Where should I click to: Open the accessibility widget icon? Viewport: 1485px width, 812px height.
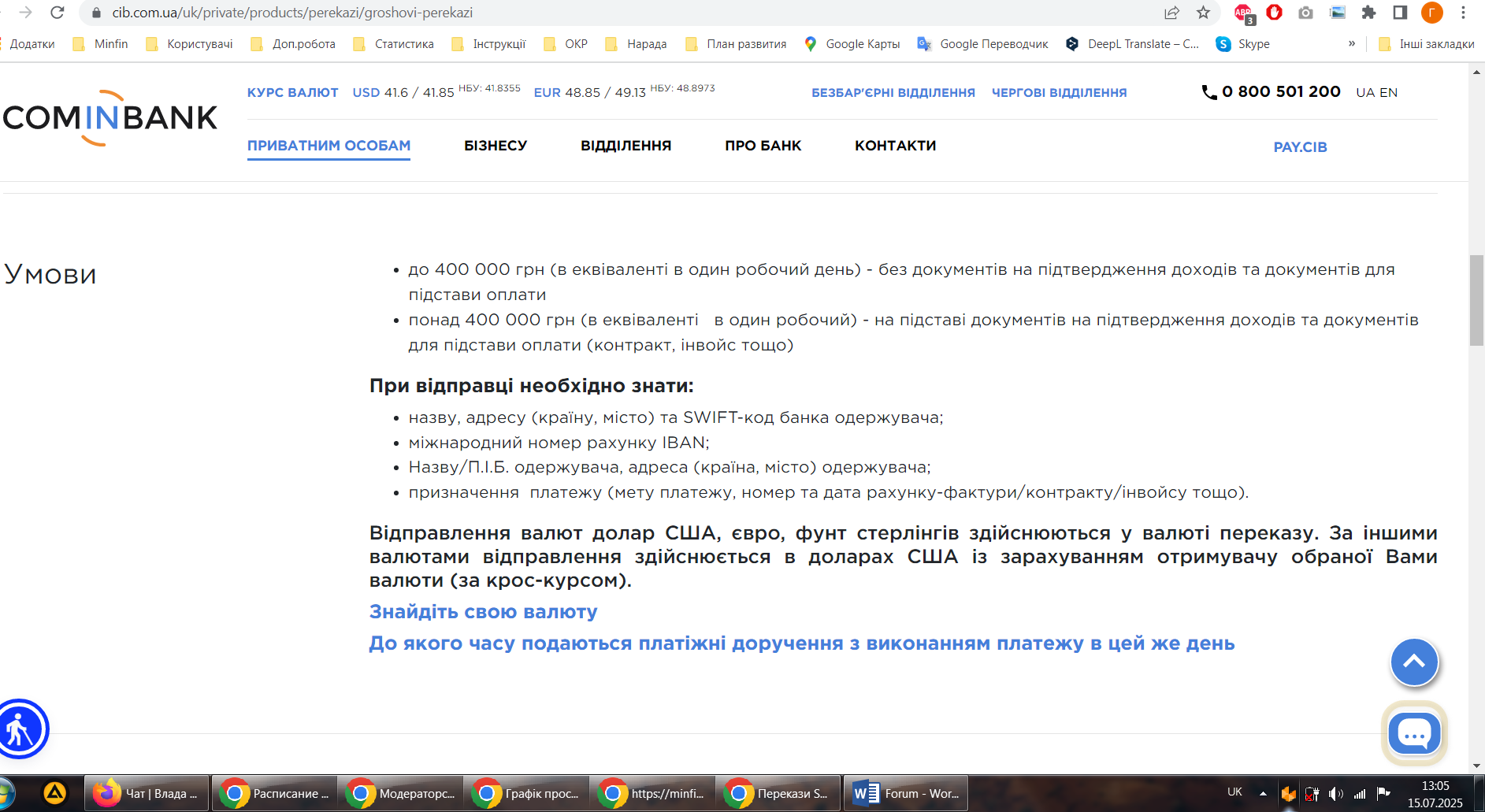pos(20,729)
